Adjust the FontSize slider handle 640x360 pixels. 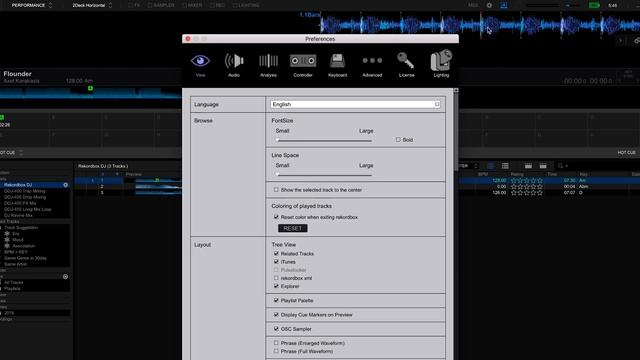(x=277, y=140)
